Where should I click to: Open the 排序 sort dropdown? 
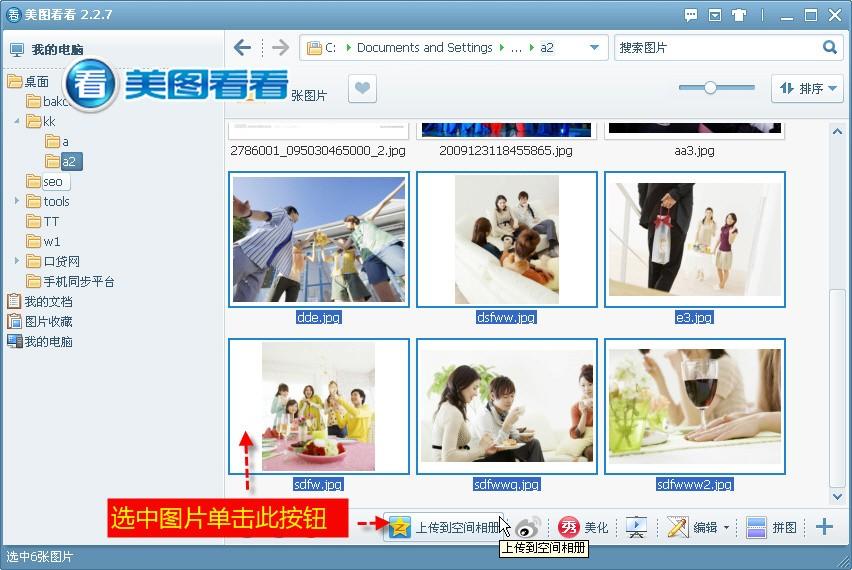(807, 88)
